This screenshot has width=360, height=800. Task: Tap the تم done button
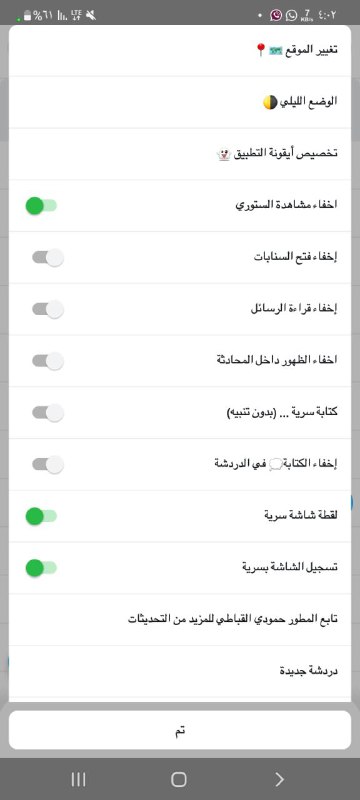tap(180, 730)
